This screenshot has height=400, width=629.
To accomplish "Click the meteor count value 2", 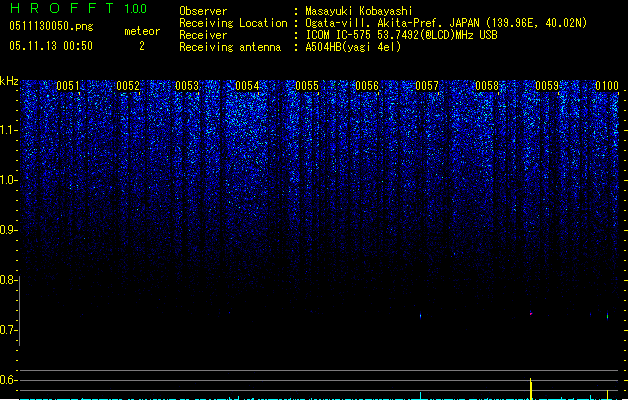I will [x=142, y=46].
